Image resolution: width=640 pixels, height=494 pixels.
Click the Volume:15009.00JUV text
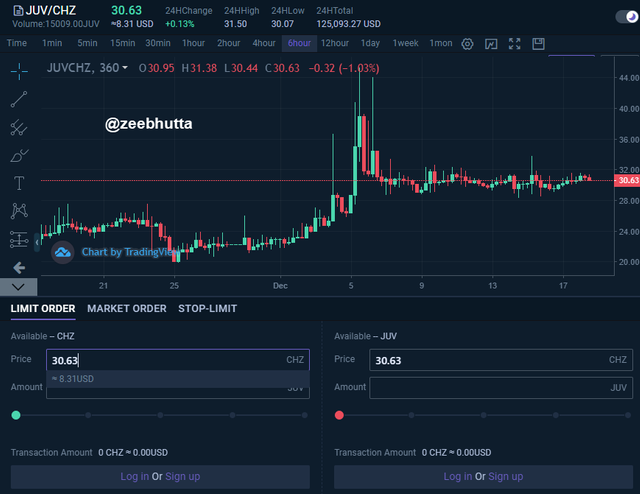(x=56, y=24)
